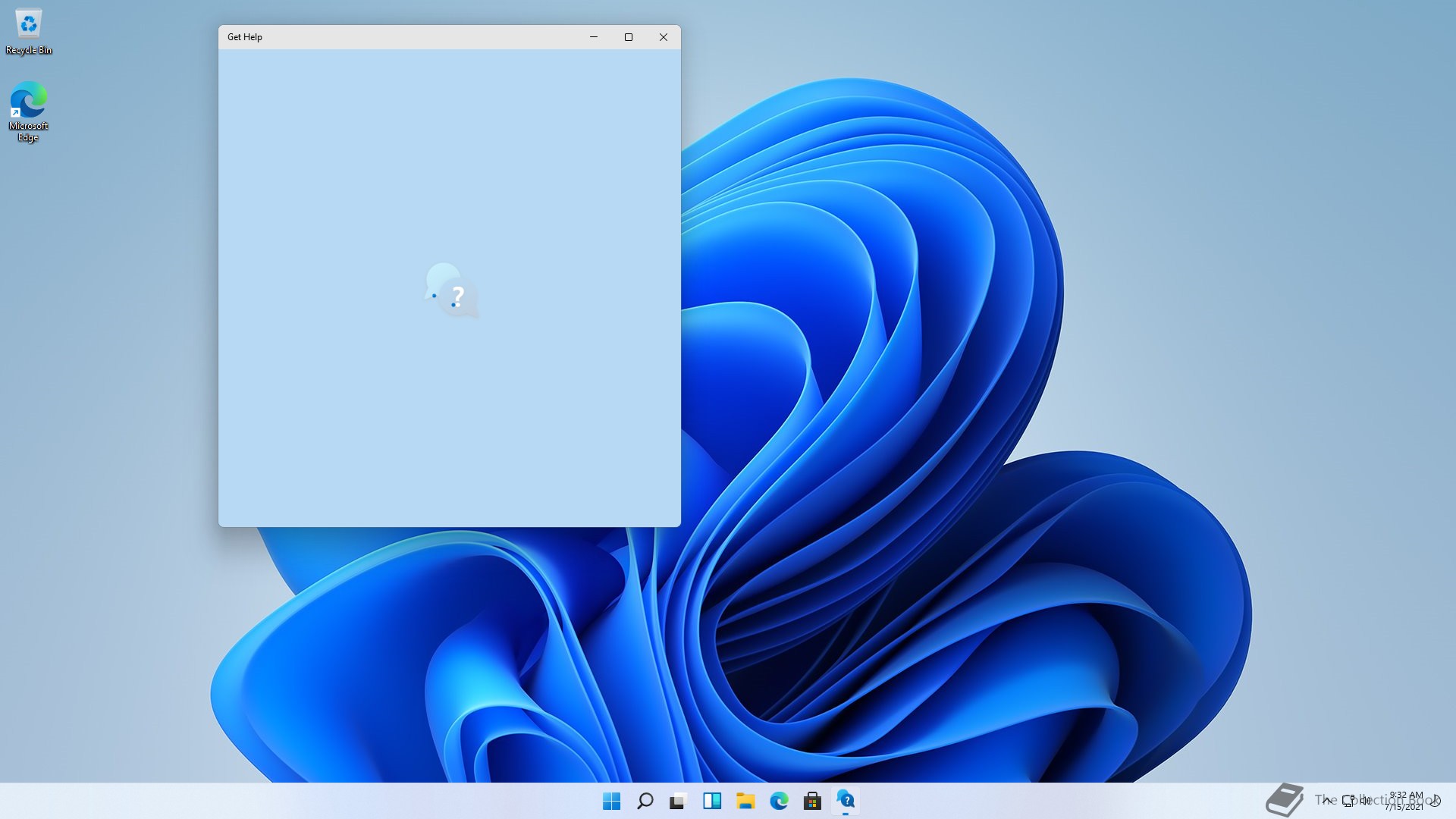The width and height of the screenshot is (1456, 819).
Task: Click the network status tray icon
Action: (1348, 800)
